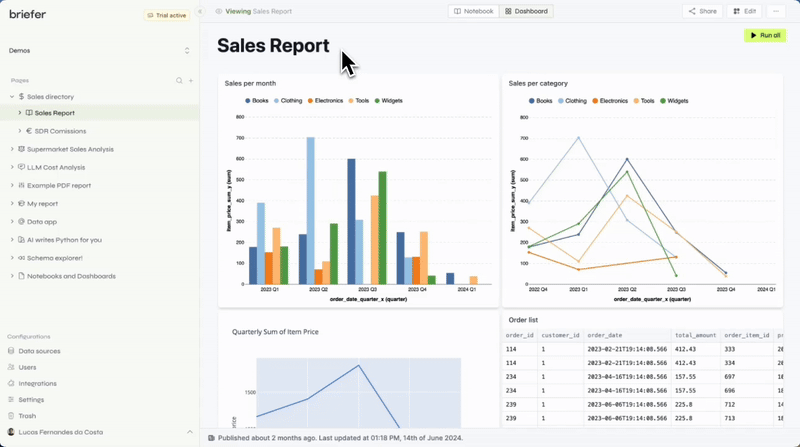Expand LLM Cost Analysis chevron
Image resolution: width=800 pixels, height=447 pixels.
pos(12,167)
